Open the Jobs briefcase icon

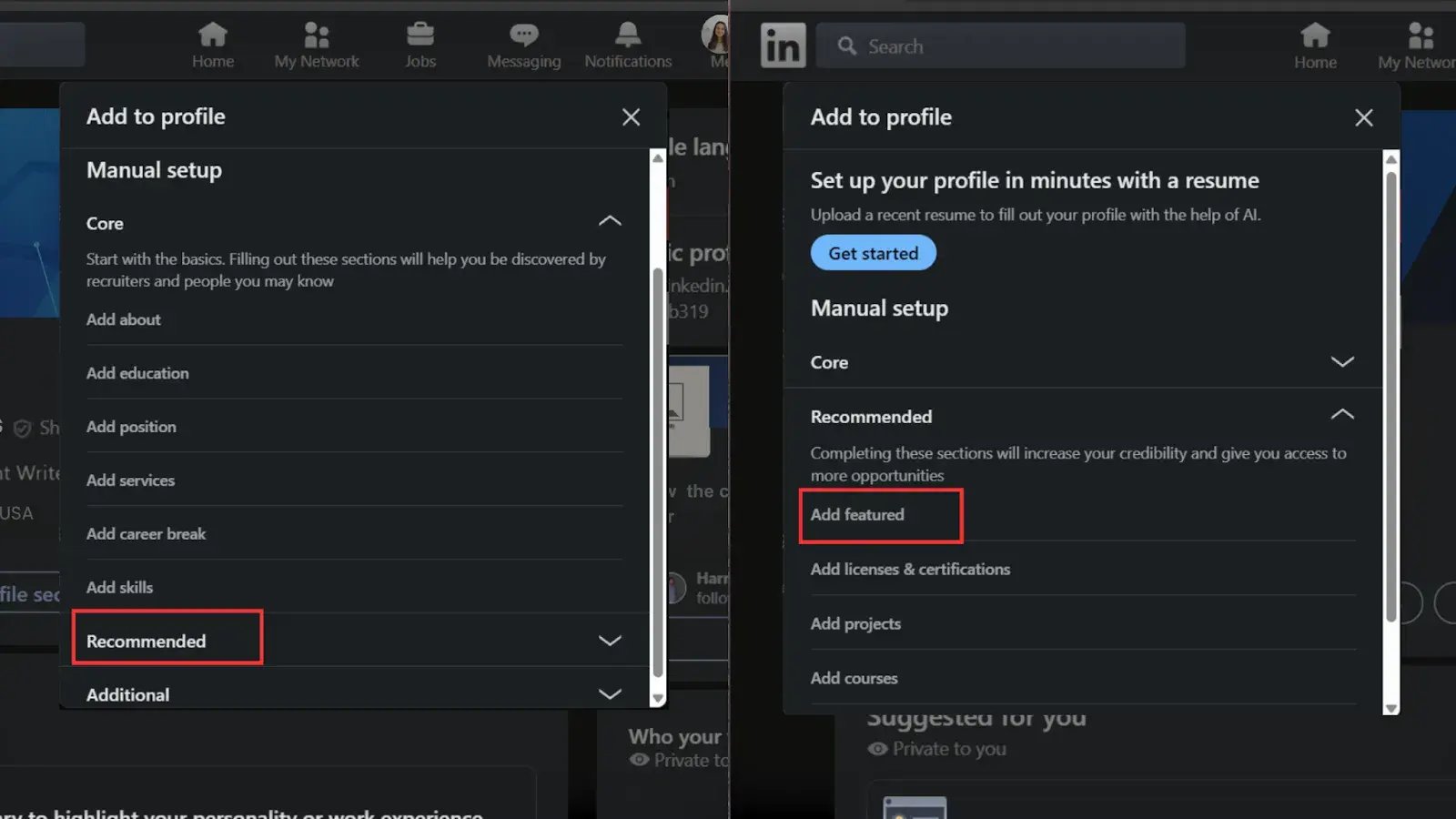pyautogui.click(x=420, y=36)
